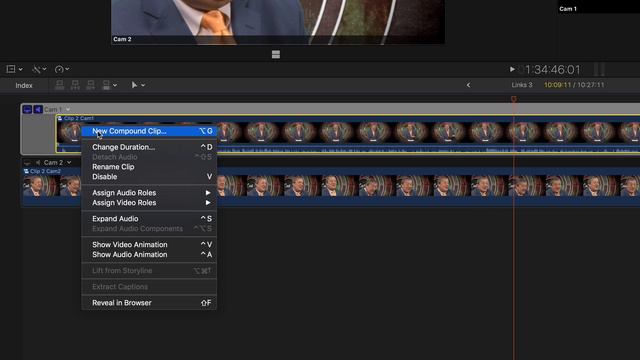Toggle Cam 2 audio speaker icon

coord(38,162)
